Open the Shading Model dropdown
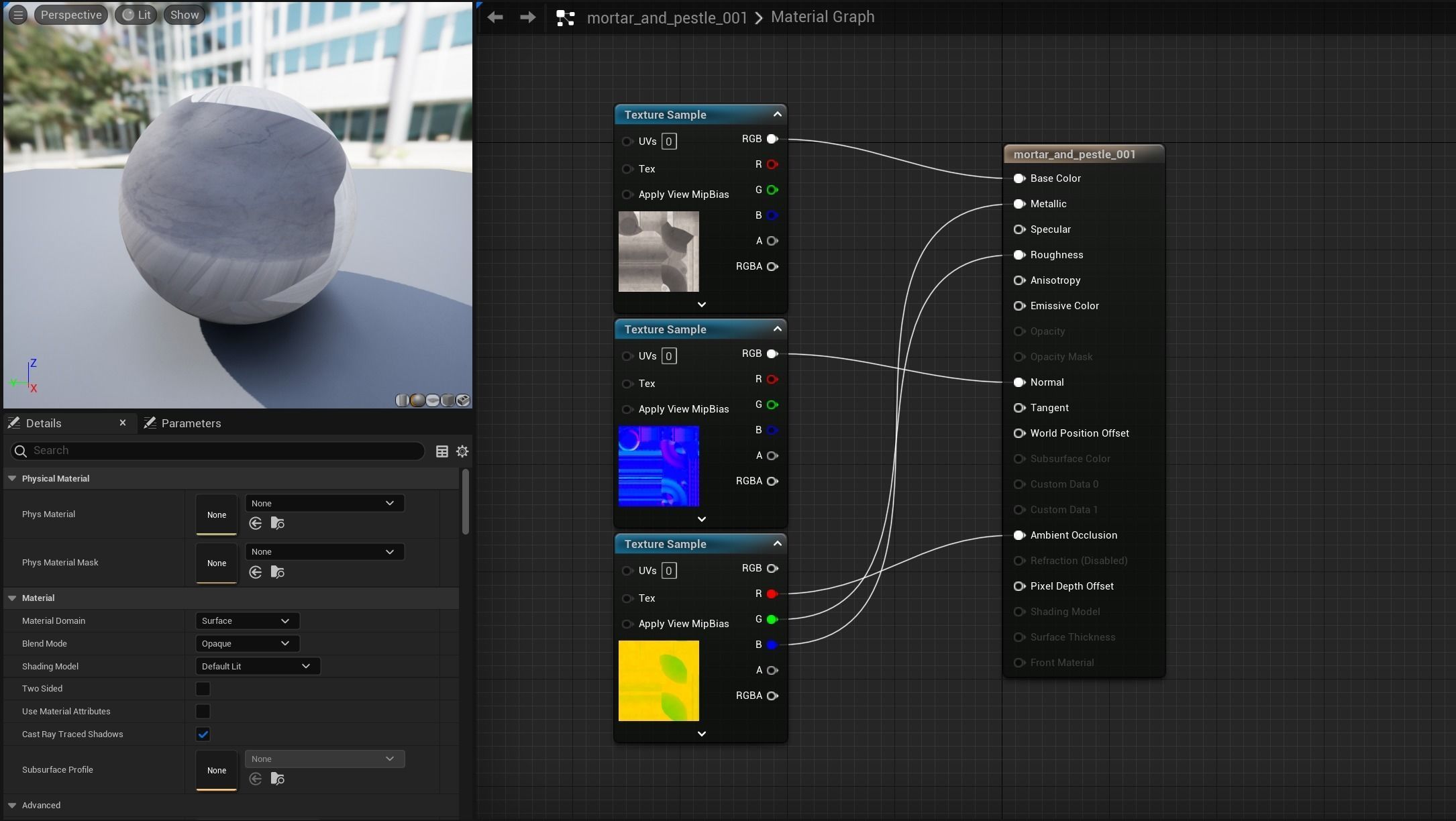 click(256, 666)
